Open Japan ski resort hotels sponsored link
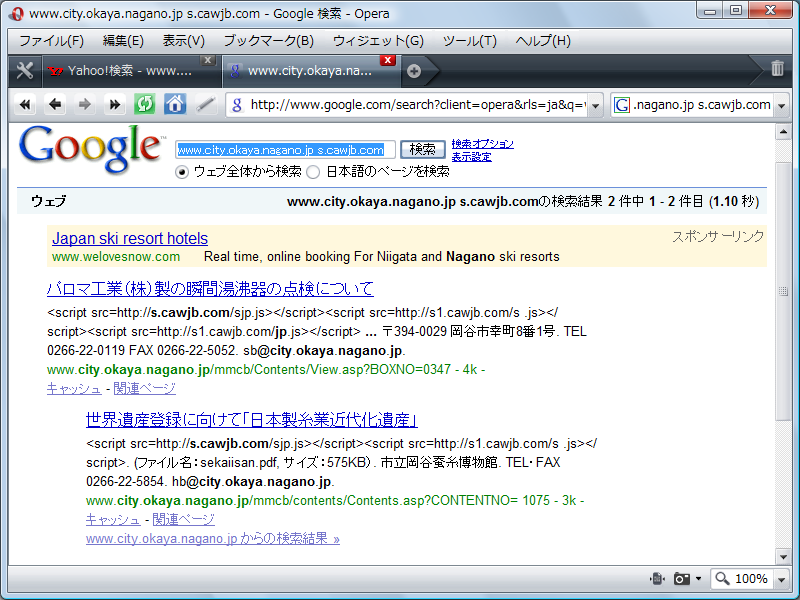This screenshot has height=600, width=800. (130, 238)
